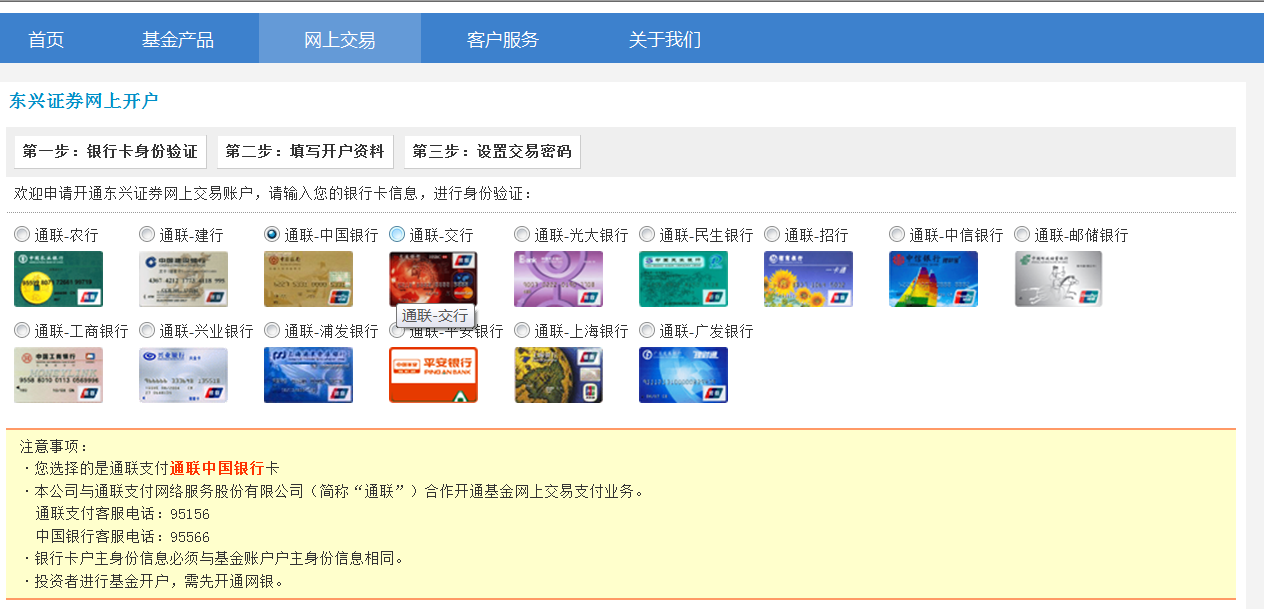The width and height of the screenshot is (1264, 609).
Task: Open the 关于我们 navigation tab
Action: point(664,39)
